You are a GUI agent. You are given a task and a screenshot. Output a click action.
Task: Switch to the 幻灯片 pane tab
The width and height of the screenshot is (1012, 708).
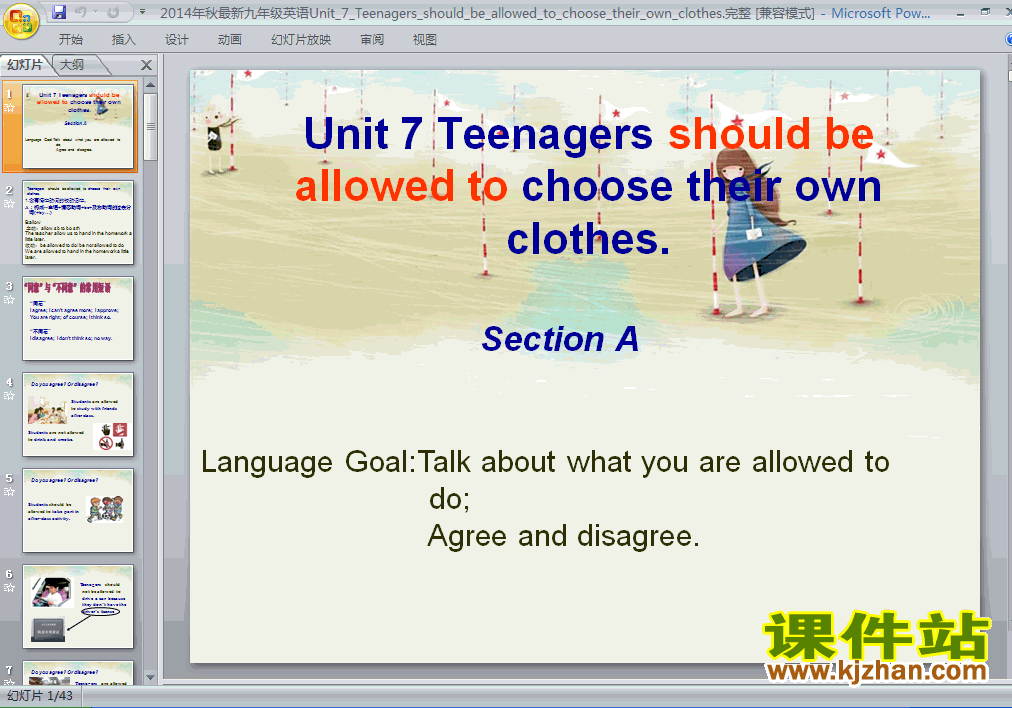click(x=25, y=65)
